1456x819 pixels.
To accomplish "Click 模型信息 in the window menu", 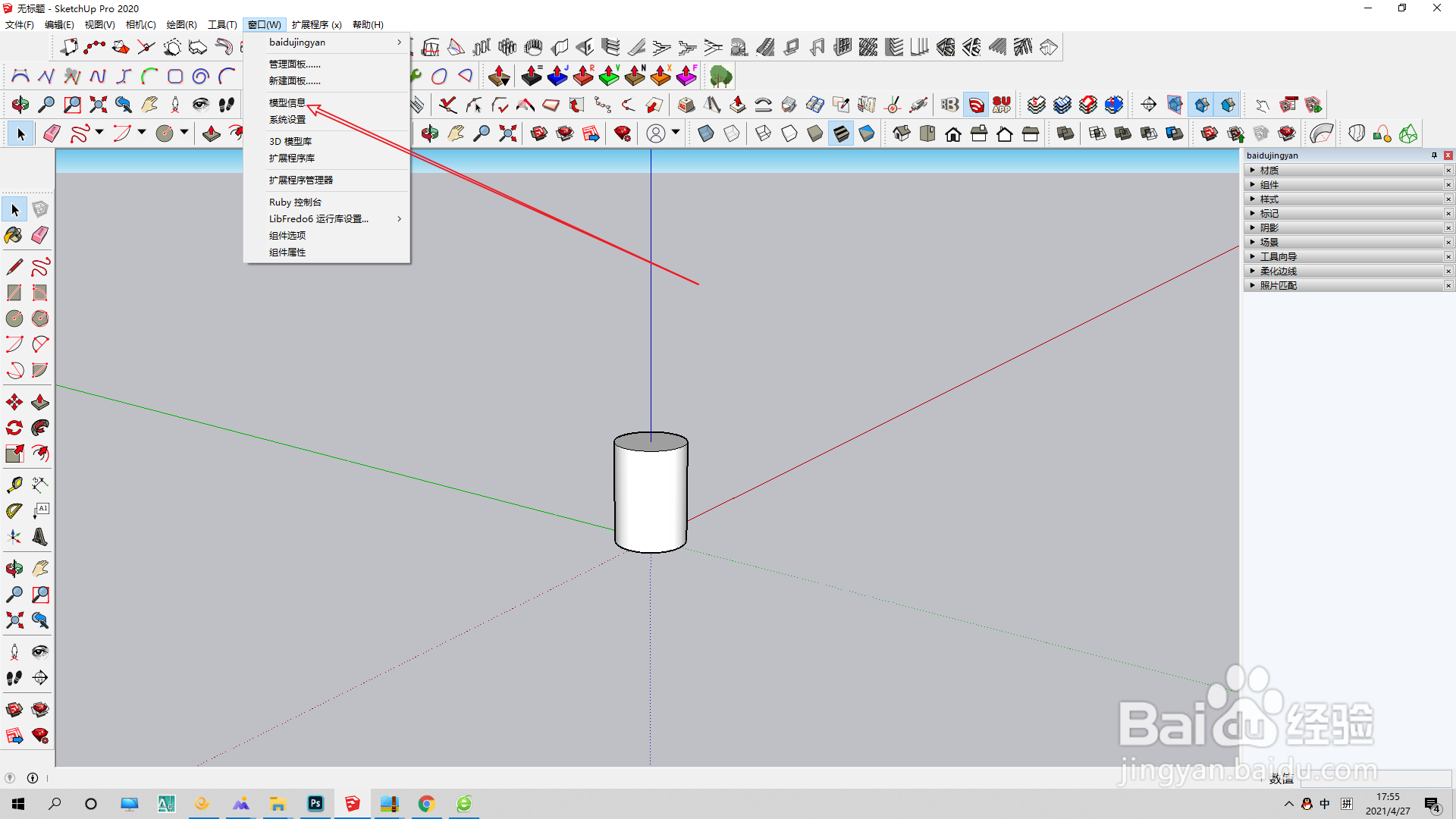I will (x=287, y=102).
